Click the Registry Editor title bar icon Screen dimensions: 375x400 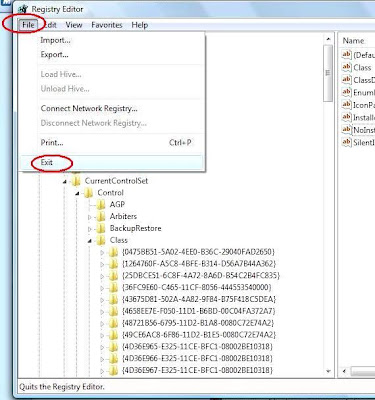[23, 9]
